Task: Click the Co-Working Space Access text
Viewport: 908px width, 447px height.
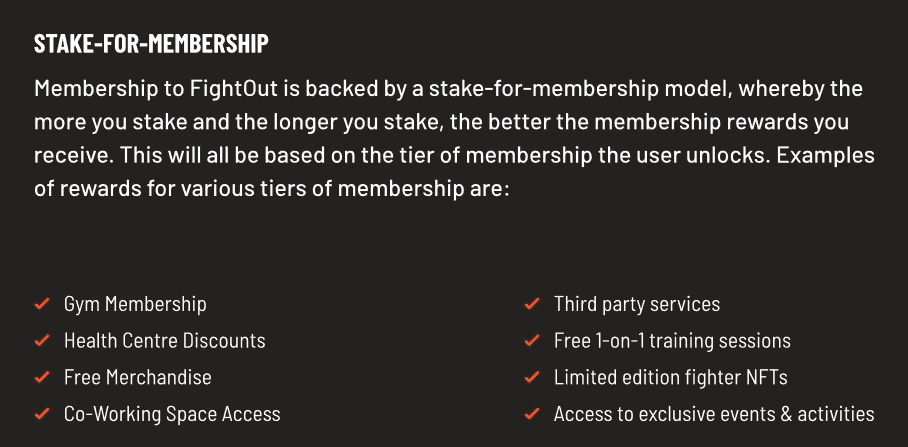Action: [172, 414]
